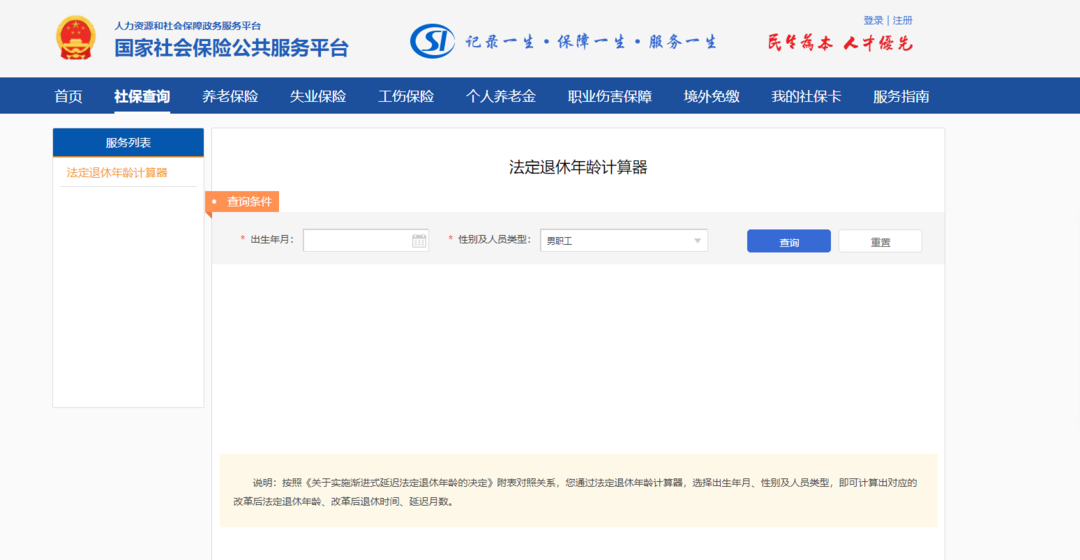
Task: Open 我的社保卡 navigation item
Action: [806, 96]
